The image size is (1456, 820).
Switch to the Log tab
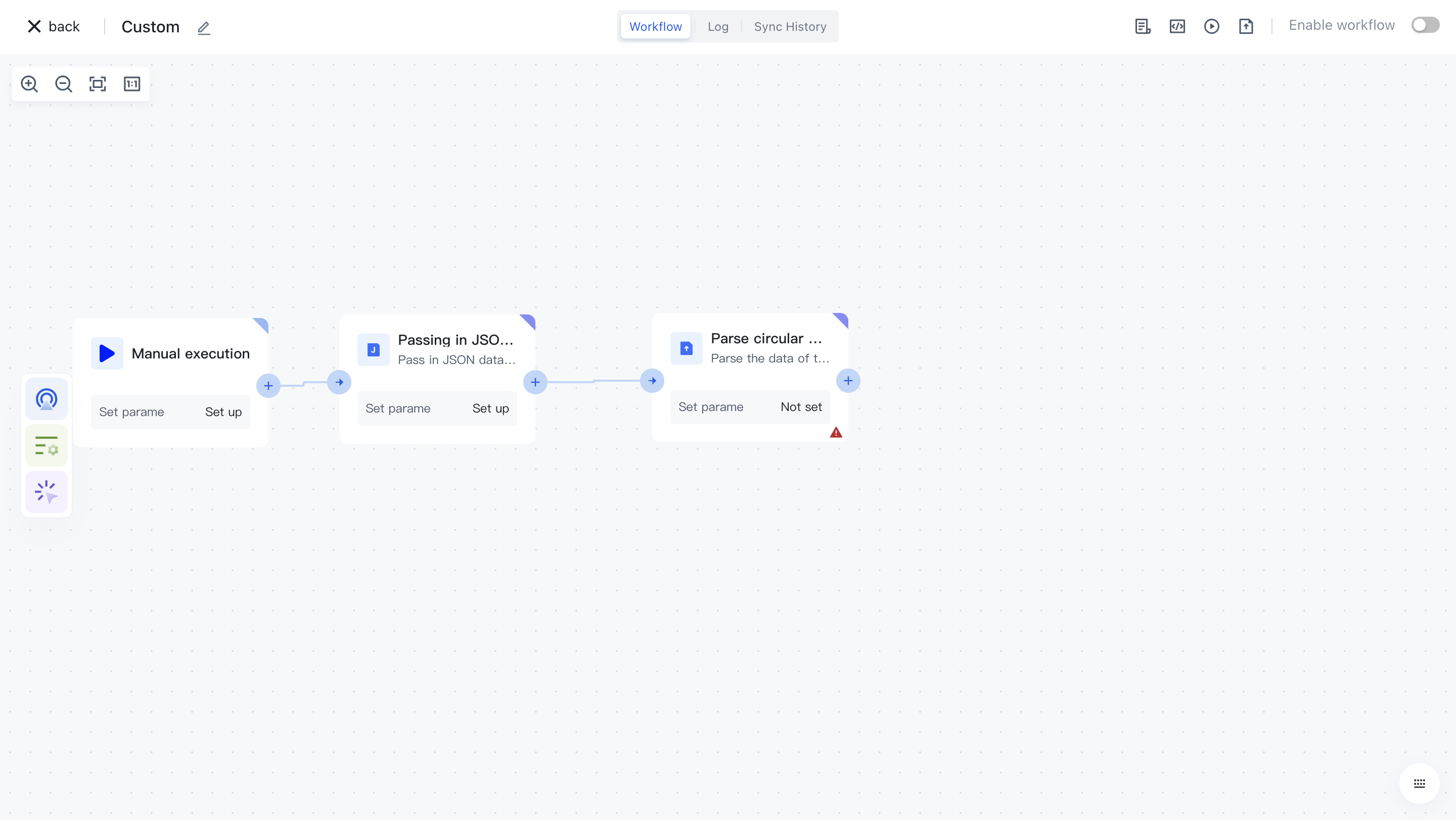[x=717, y=27]
